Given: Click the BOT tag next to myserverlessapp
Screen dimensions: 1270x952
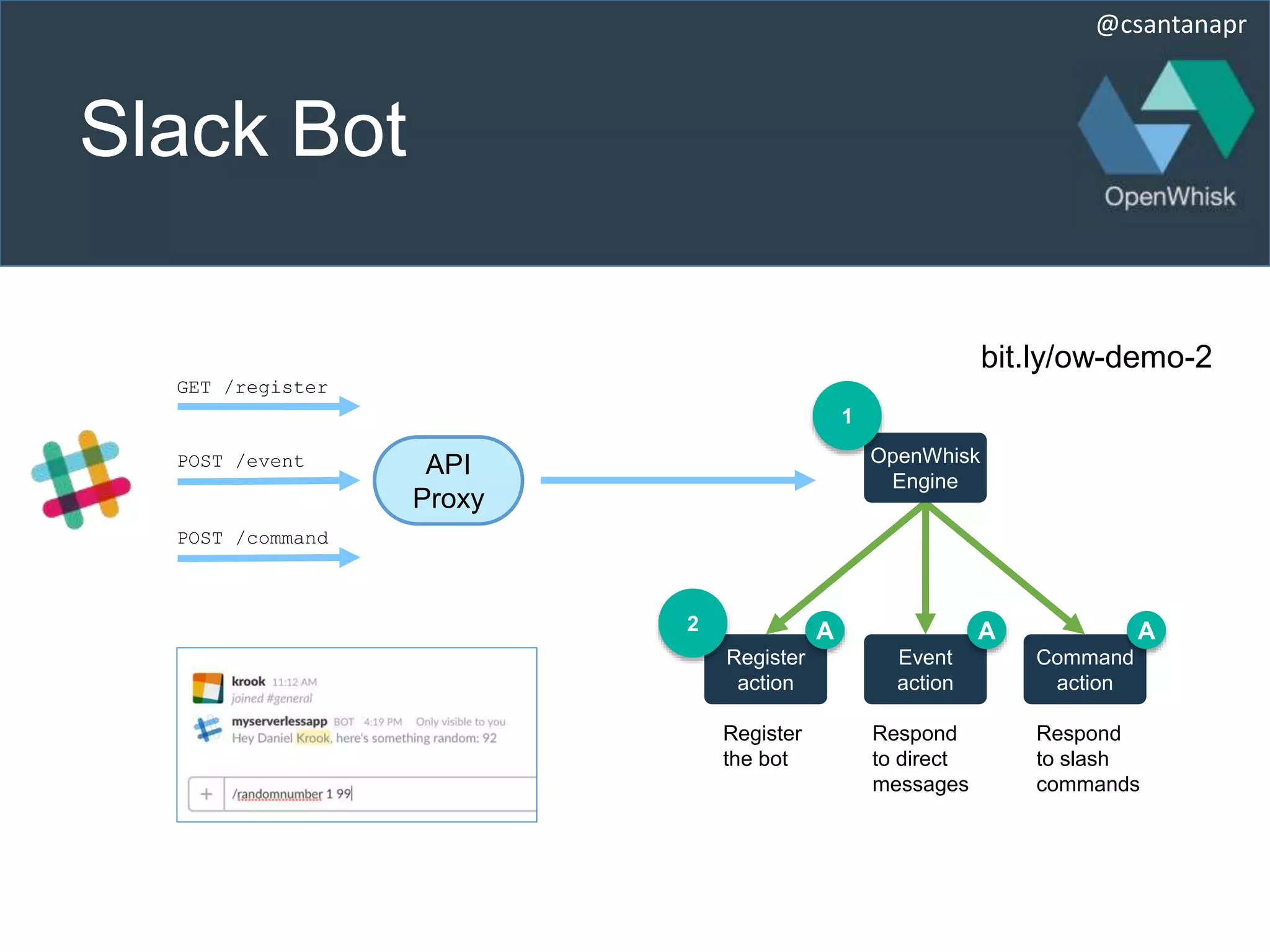Looking at the screenshot, I should point(344,722).
